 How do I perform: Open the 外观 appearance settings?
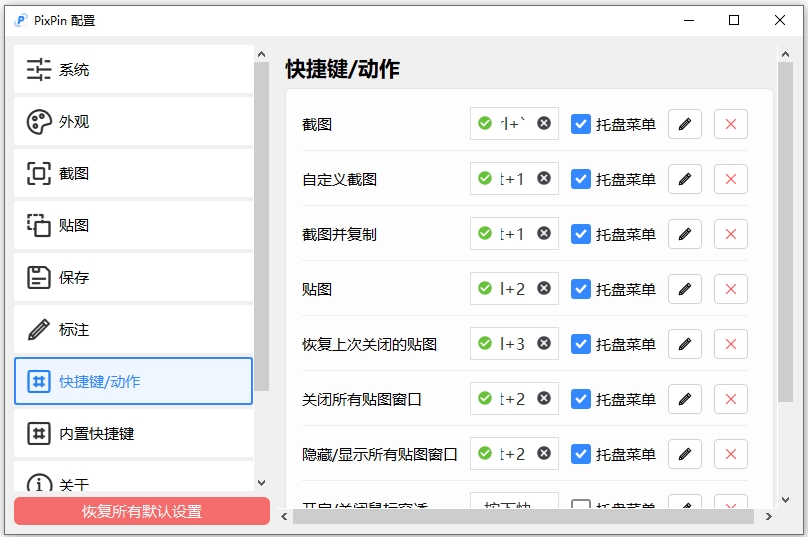[x=133, y=121]
